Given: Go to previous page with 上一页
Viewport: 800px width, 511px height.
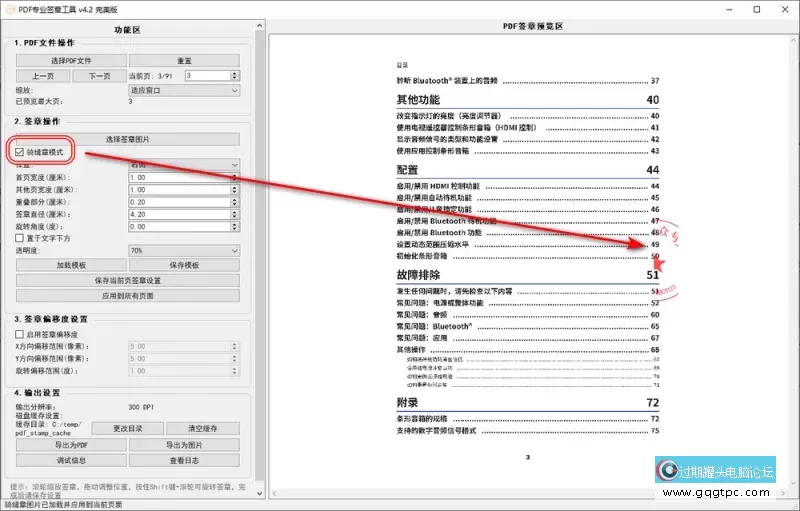Looking at the screenshot, I should click(x=43, y=76).
